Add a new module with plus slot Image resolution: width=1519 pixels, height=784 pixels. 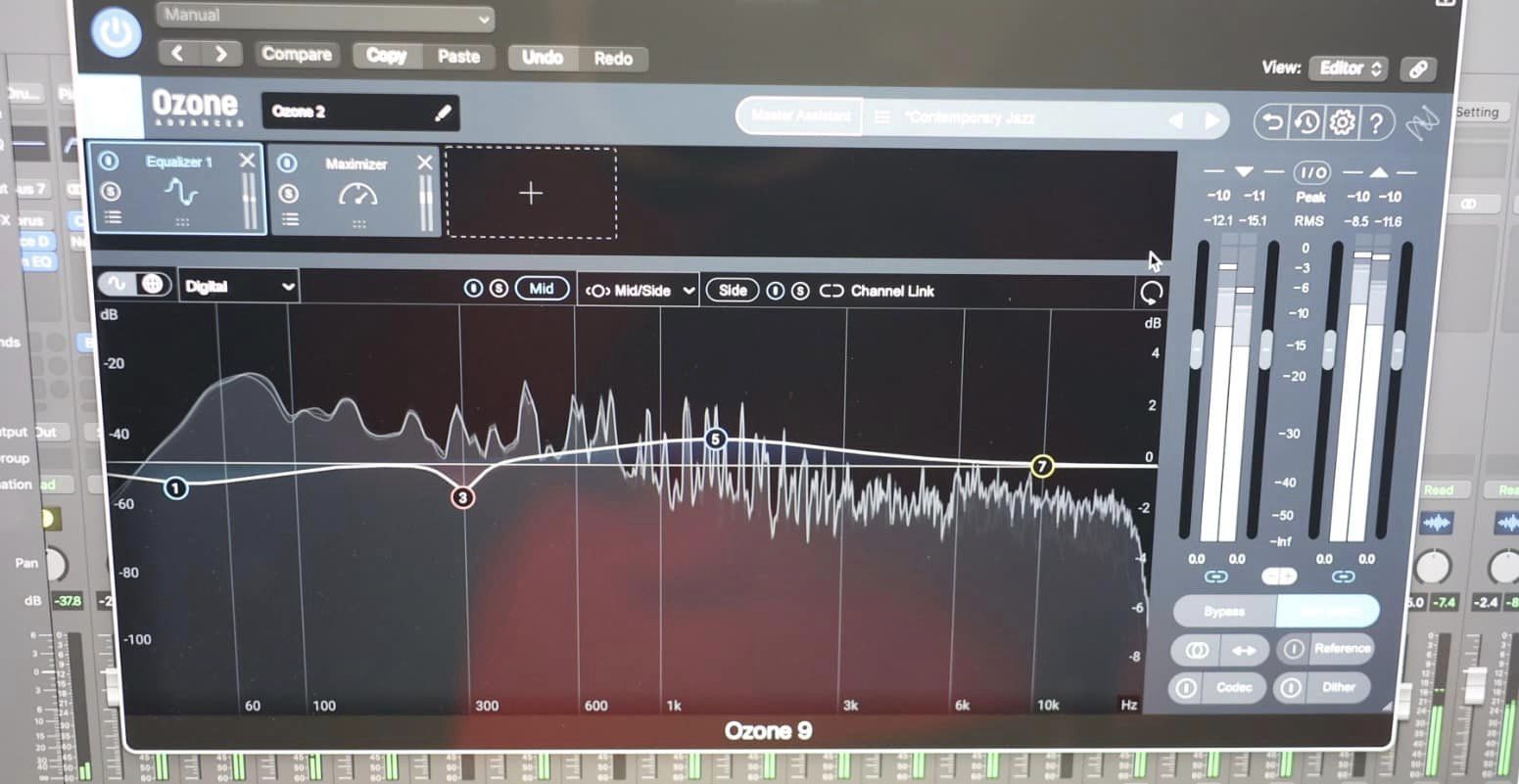click(531, 193)
